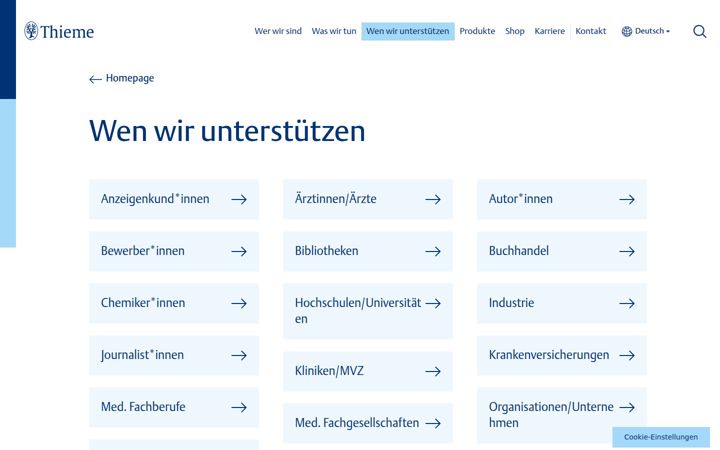Open the Karriere menu item

(x=550, y=31)
